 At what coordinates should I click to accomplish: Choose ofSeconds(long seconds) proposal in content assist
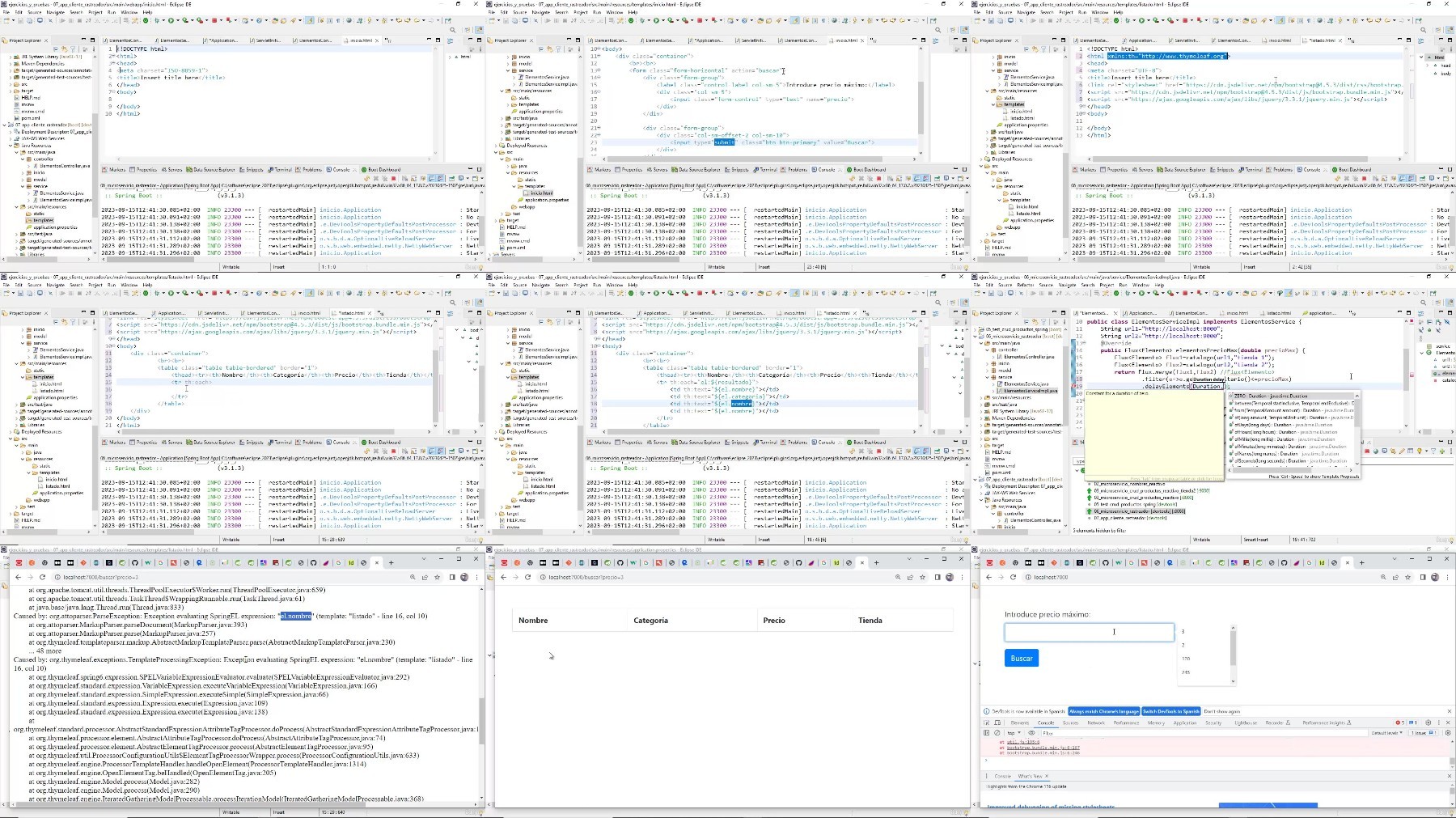(x=1291, y=460)
